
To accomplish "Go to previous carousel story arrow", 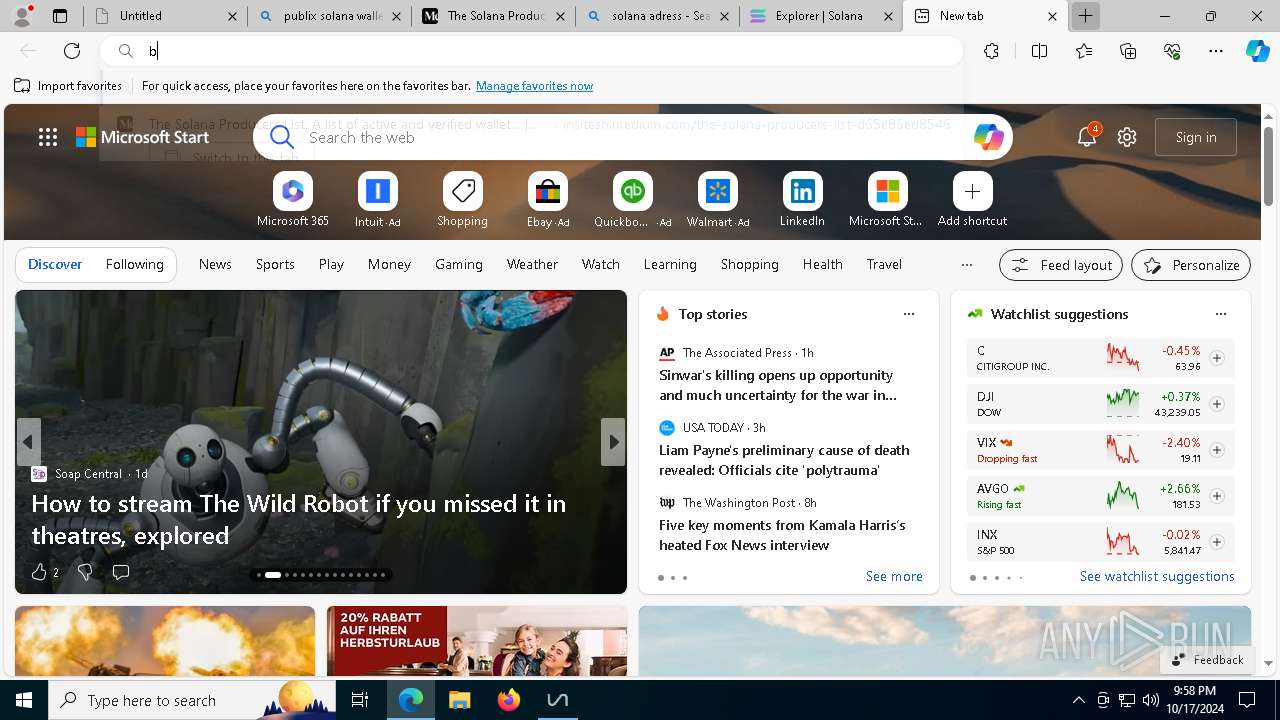I will point(28,442).
